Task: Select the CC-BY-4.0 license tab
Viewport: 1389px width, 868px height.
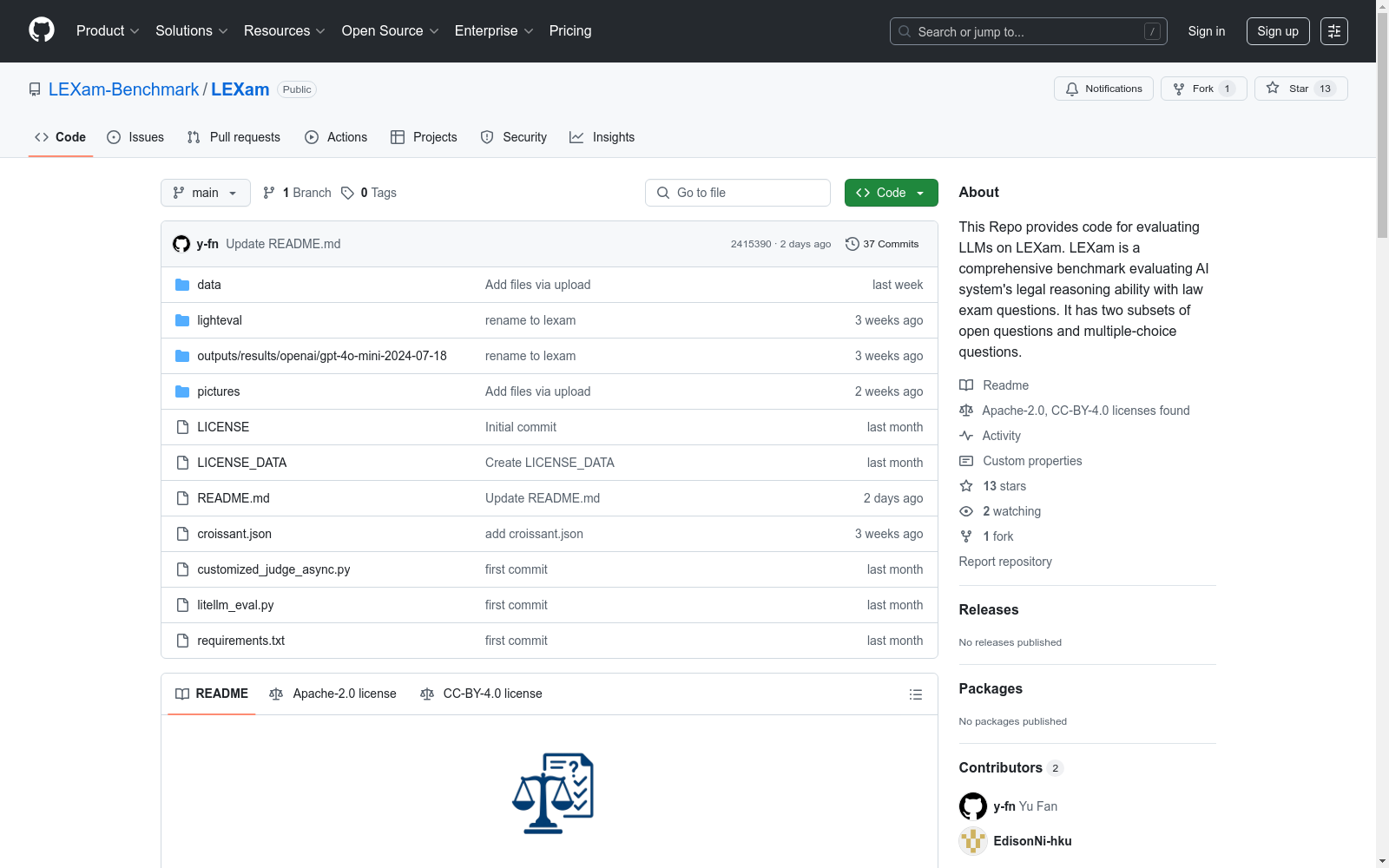Action: coord(481,694)
